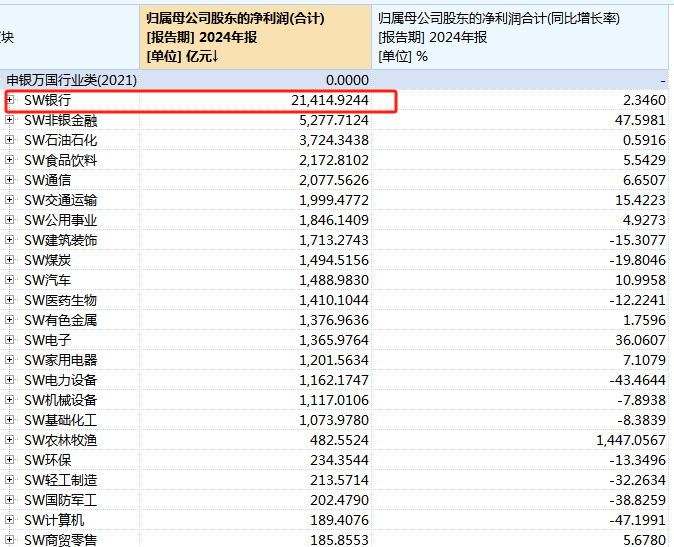Select the SW公用事业 row label
The width and height of the screenshot is (674, 547).
coord(60,220)
